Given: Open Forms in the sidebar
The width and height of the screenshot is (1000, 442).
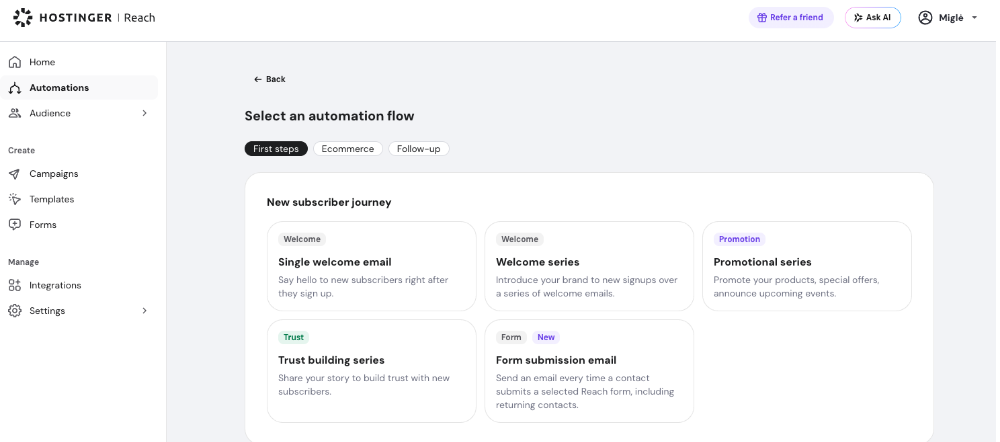Looking at the screenshot, I should pyautogui.click(x=79, y=225).
